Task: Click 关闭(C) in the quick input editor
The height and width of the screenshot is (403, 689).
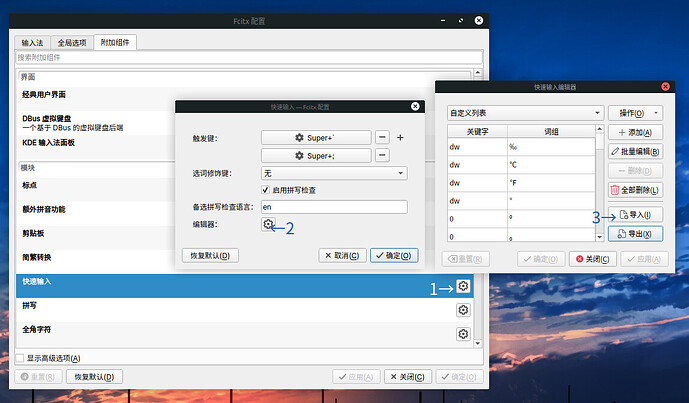Action: coord(593,259)
